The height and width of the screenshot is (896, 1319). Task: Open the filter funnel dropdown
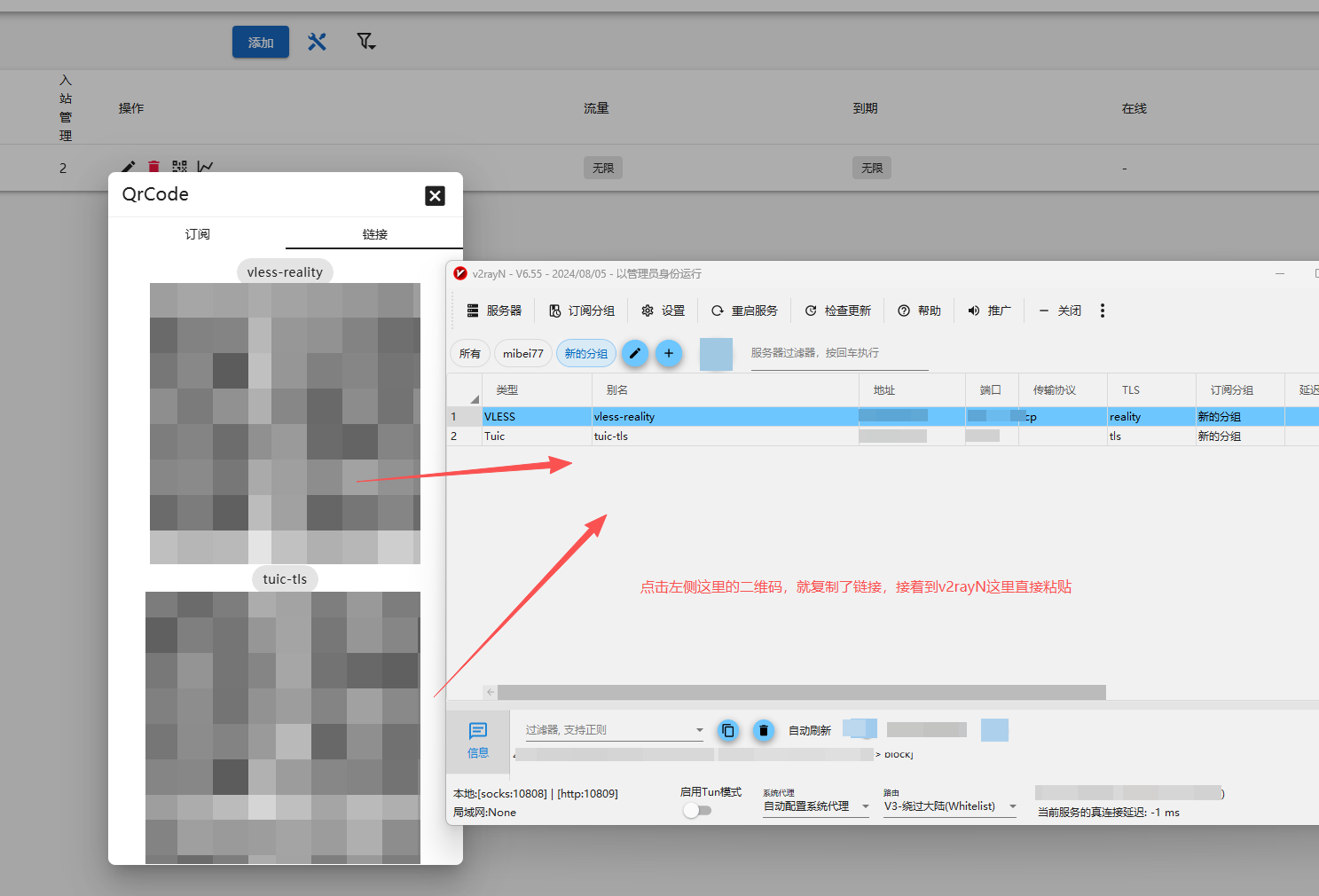pos(365,42)
